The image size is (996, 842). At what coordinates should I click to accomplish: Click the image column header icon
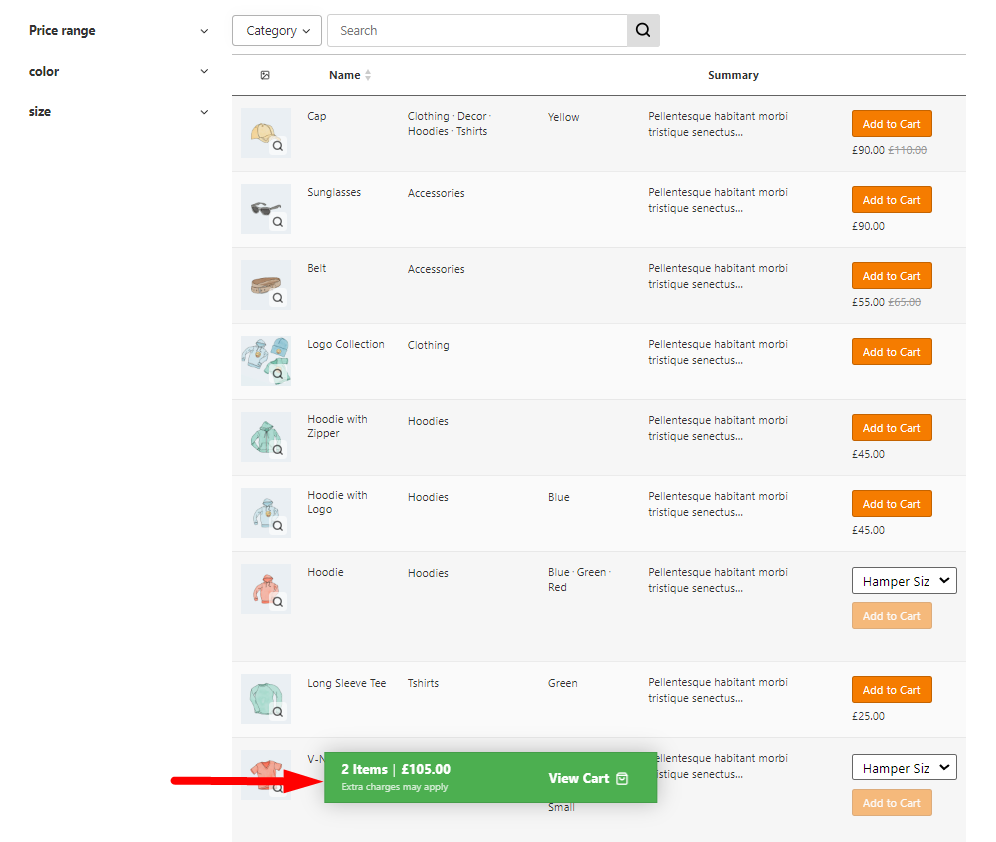pos(265,75)
